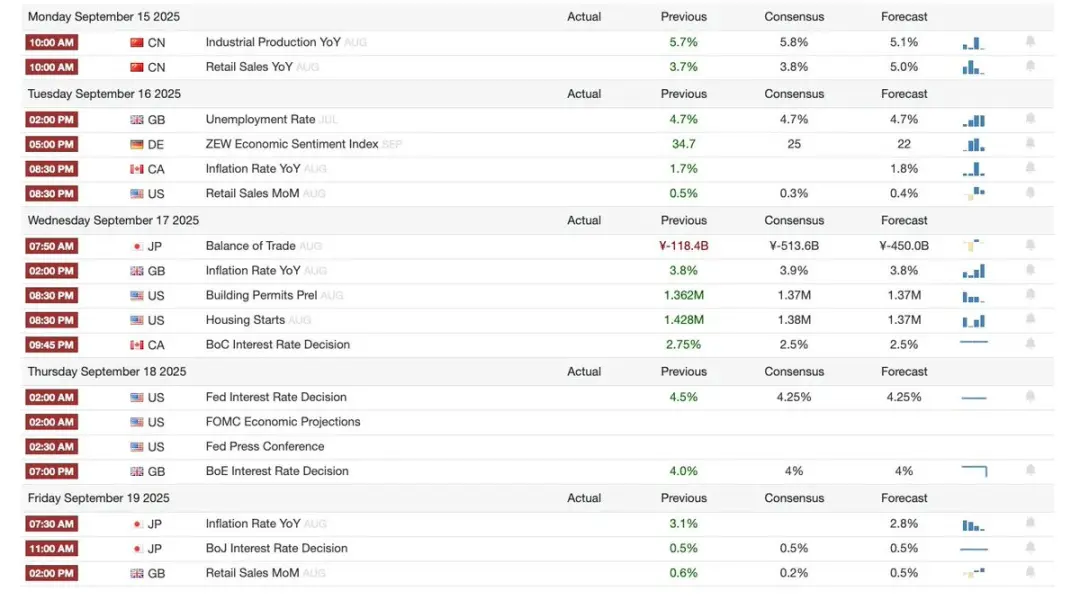Click the China flag beside Industrial Production
Screen dimensions: 1080x600
point(137,43)
